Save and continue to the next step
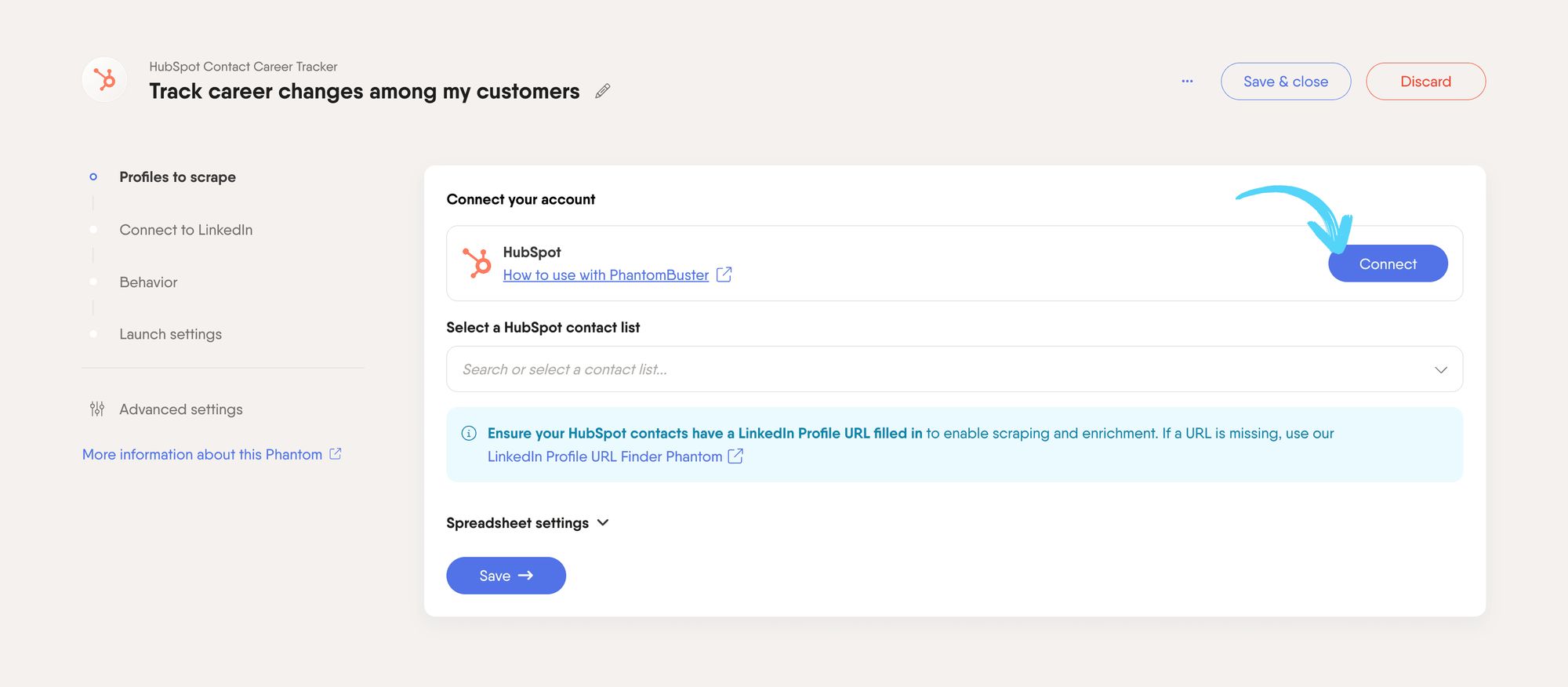The width and height of the screenshot is (1568, 687). click(506, 576)
